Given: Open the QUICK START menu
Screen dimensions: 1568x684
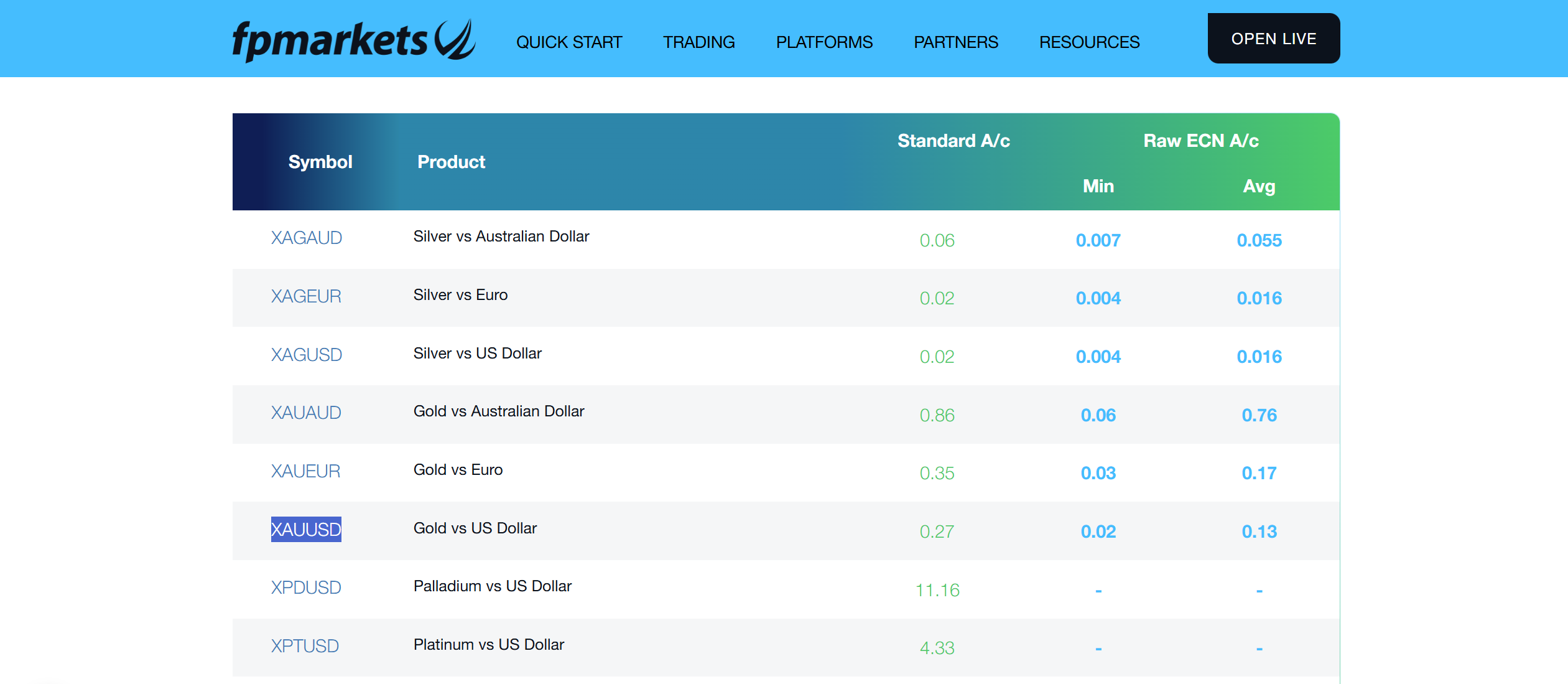Looking at the screenshot, I should [x=569, y=42].
